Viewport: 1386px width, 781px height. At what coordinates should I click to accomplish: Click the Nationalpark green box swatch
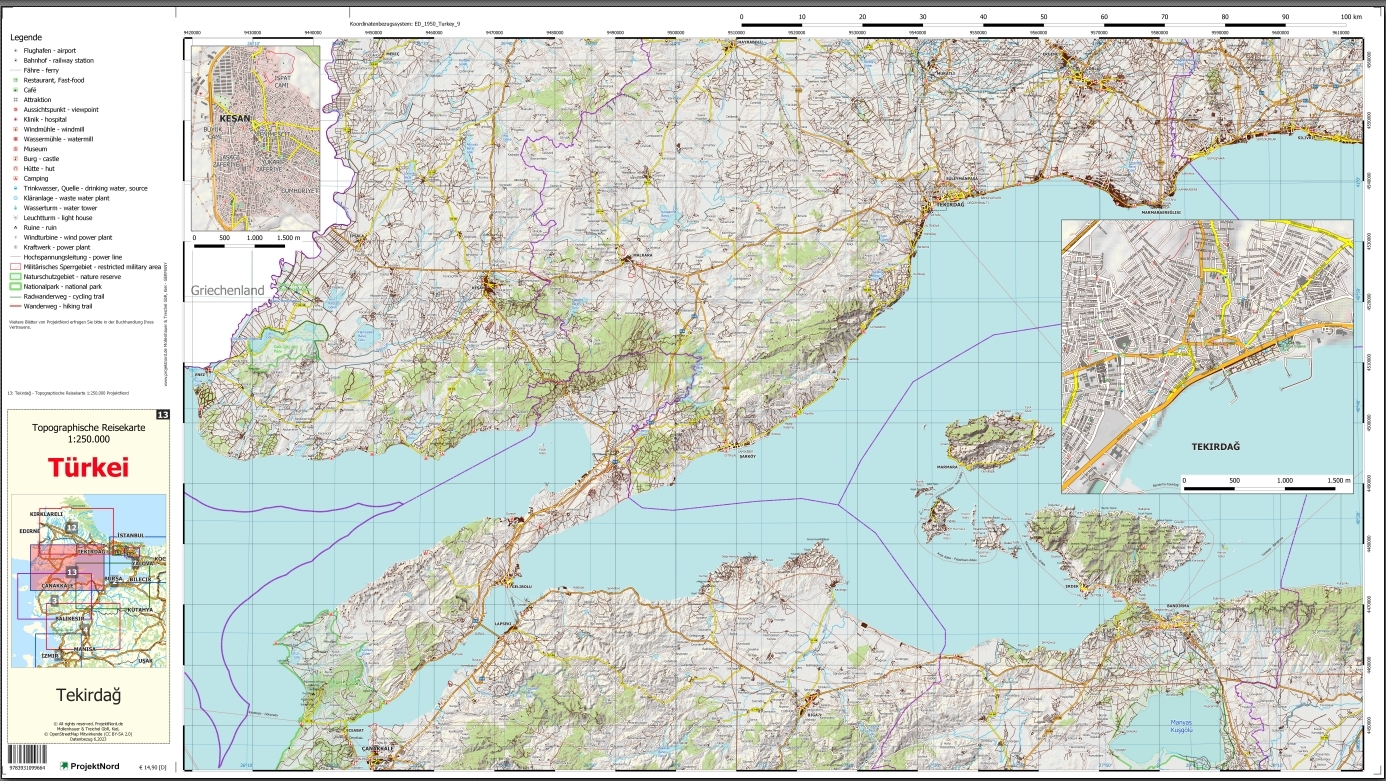pyautogui.click(x=16, y=287)
